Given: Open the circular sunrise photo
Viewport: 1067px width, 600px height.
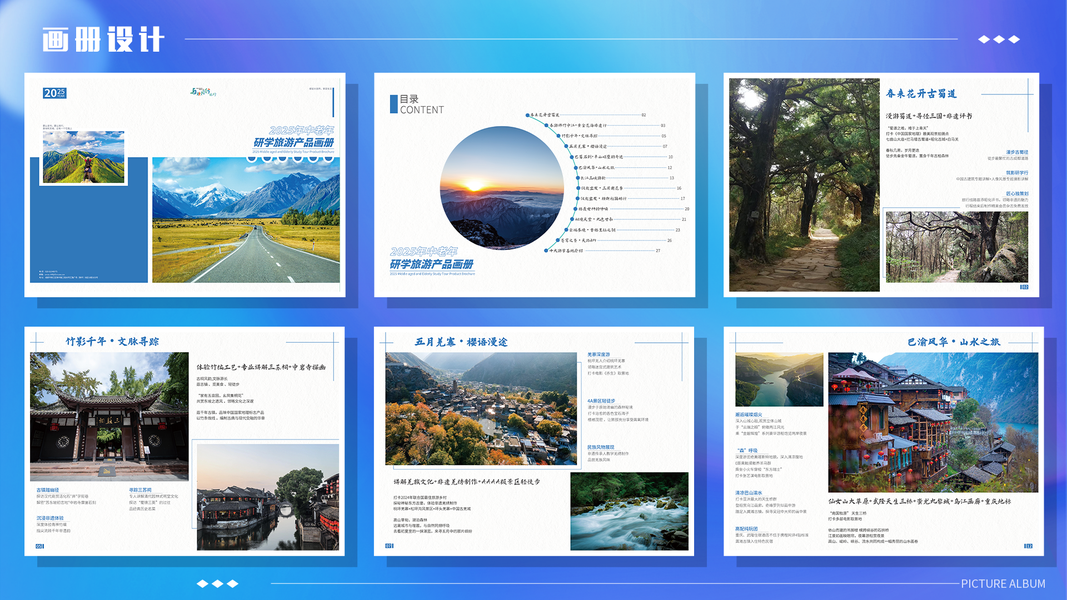Looking at the screenshot, I should pos(502,187).
